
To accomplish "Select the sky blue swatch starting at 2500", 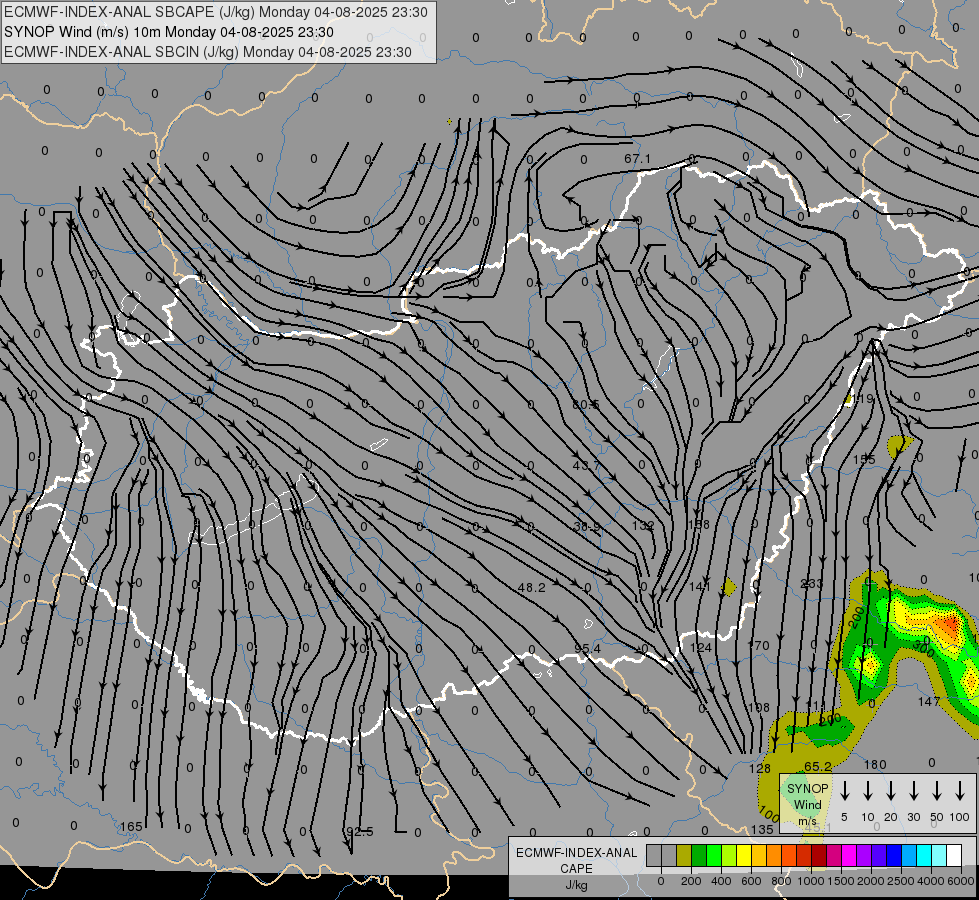I will (x=909, y=855).
